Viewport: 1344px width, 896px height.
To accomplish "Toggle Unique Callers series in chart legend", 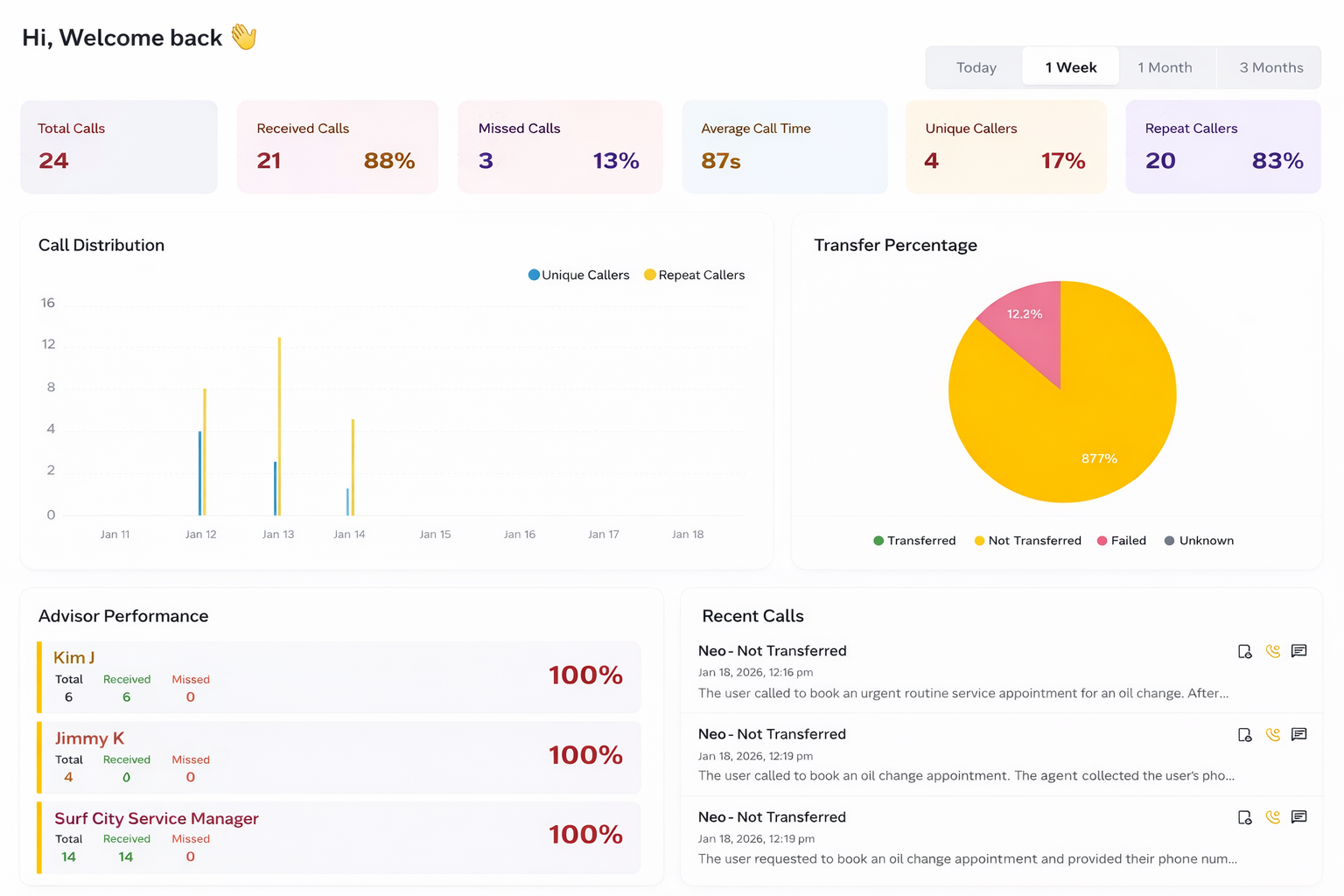I will pyautogui.click(x=578, y=275).
